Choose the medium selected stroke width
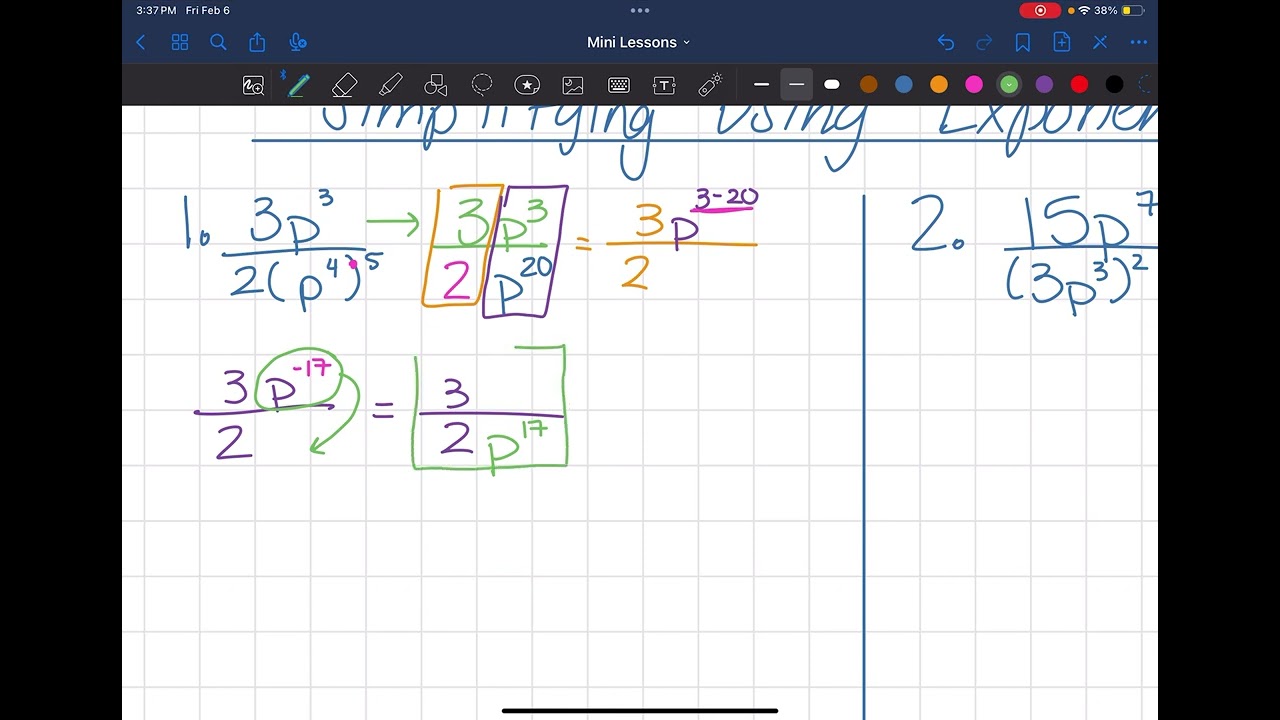Image resolution: width=1280 pixels, height=720 pixels. tap(797, 85)
